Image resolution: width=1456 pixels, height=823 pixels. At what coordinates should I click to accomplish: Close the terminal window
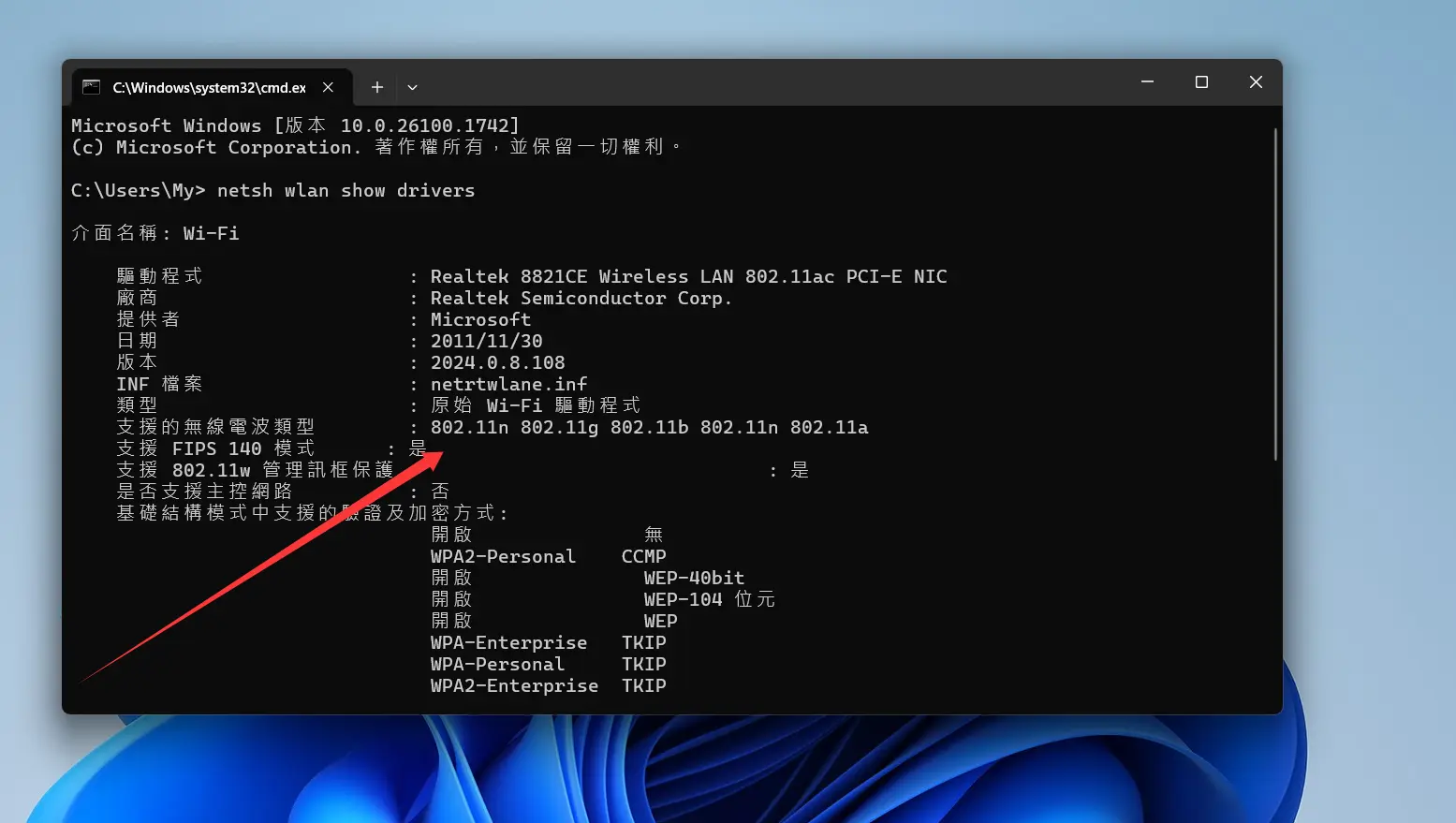[1256, 82]
